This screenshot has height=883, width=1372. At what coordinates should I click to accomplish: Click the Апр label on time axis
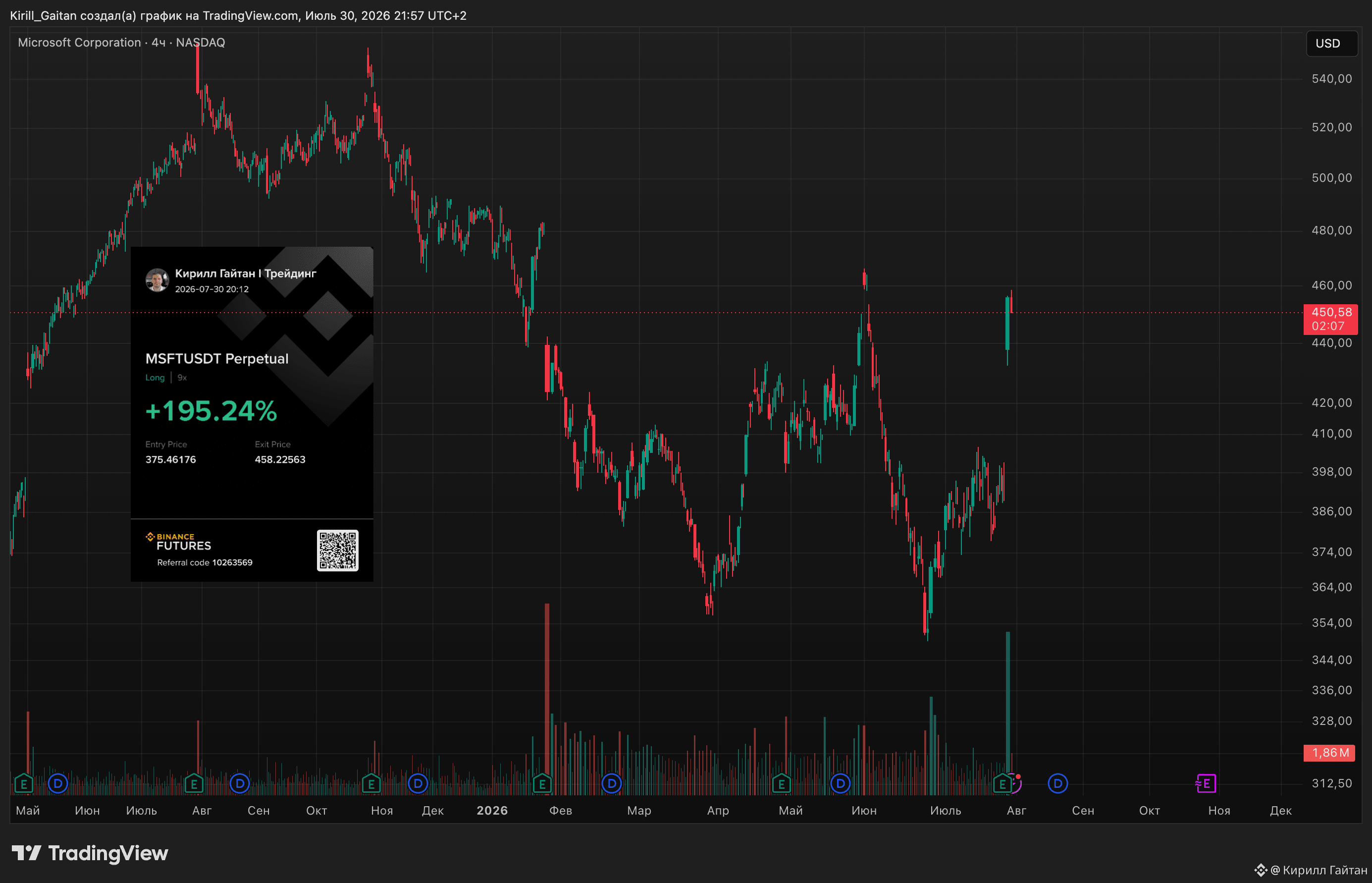(718, 810)
